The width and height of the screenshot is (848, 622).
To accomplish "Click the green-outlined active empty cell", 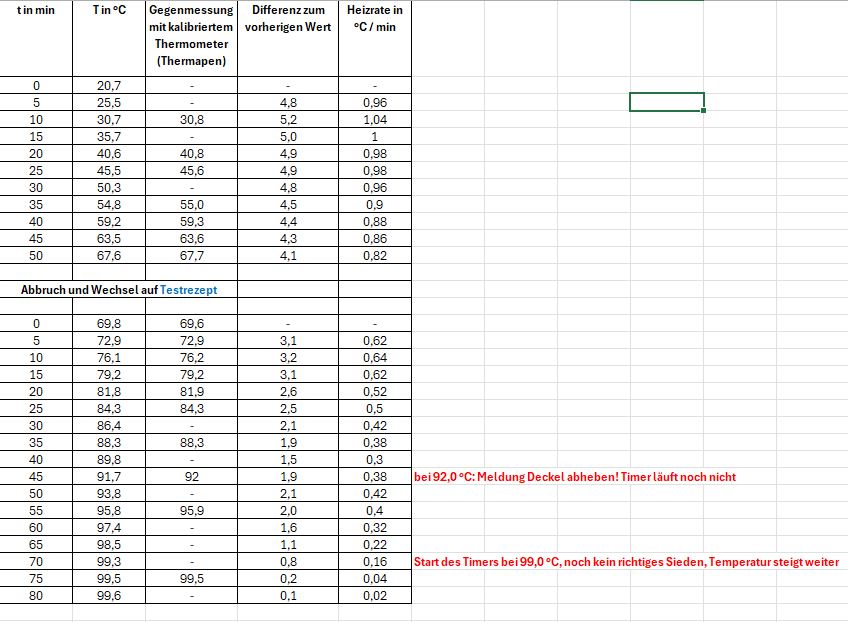I will coord(666,102).
